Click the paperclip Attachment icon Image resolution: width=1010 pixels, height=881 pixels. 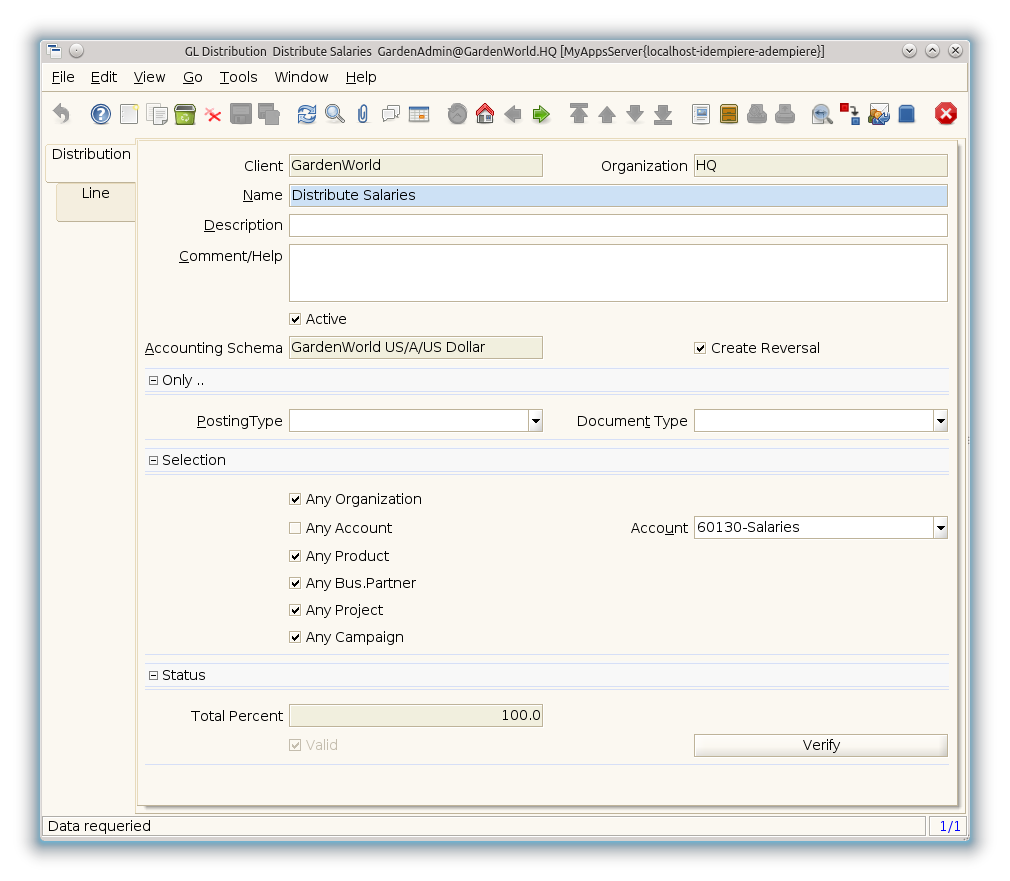click(x=363, y=114)
